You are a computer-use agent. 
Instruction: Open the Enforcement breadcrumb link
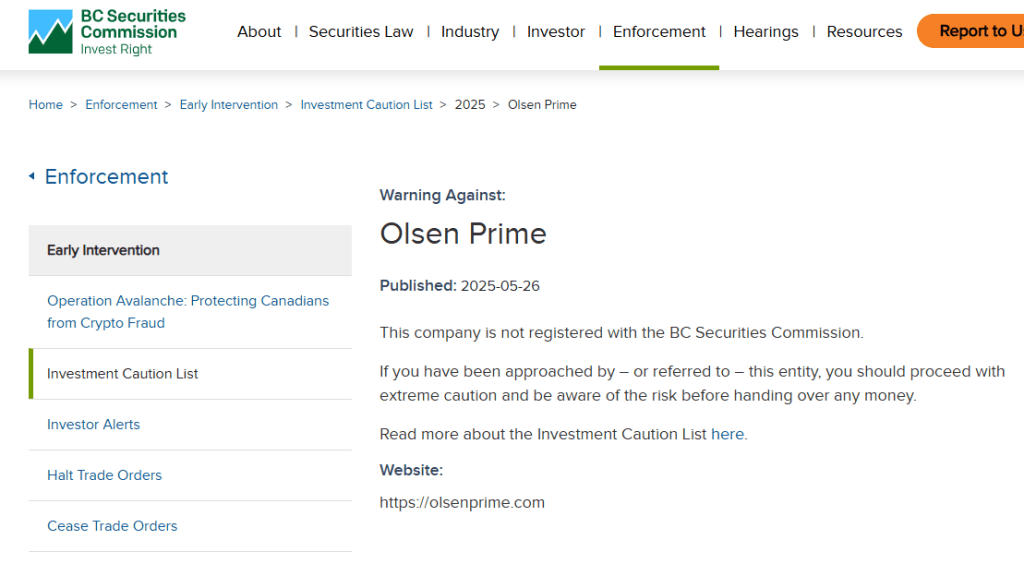pos(121,104)
